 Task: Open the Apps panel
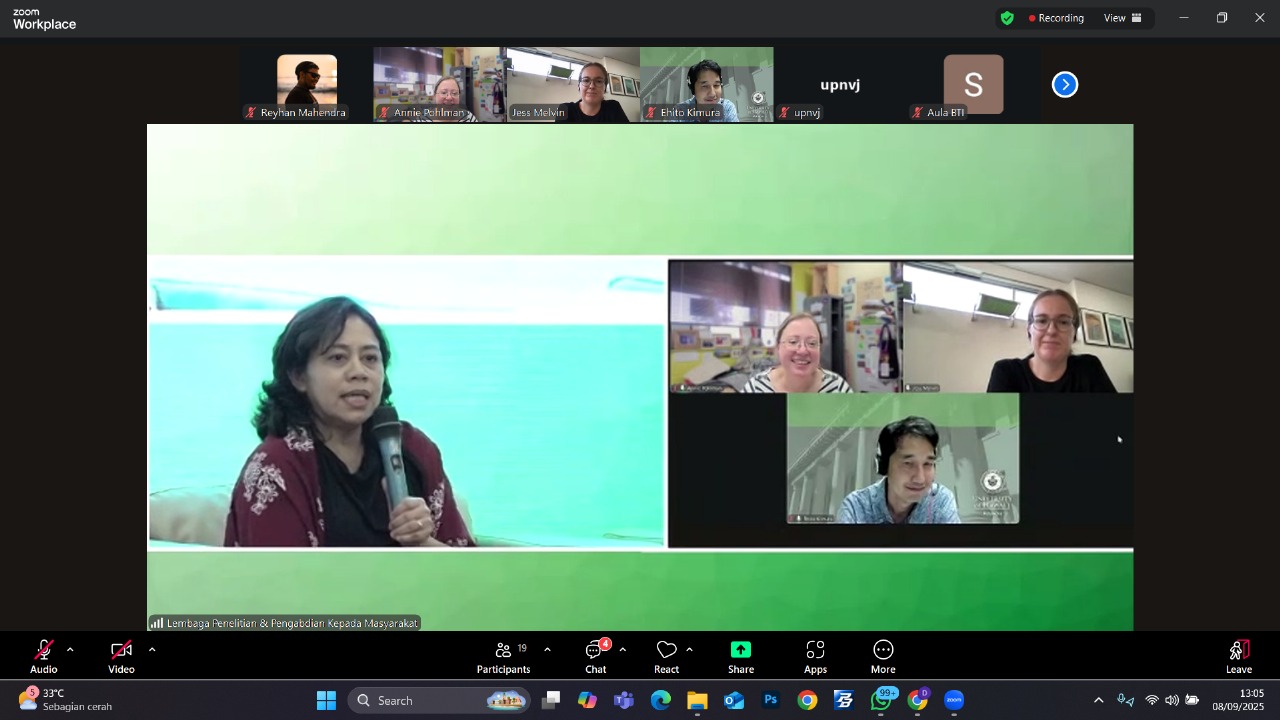click(815, 656)
